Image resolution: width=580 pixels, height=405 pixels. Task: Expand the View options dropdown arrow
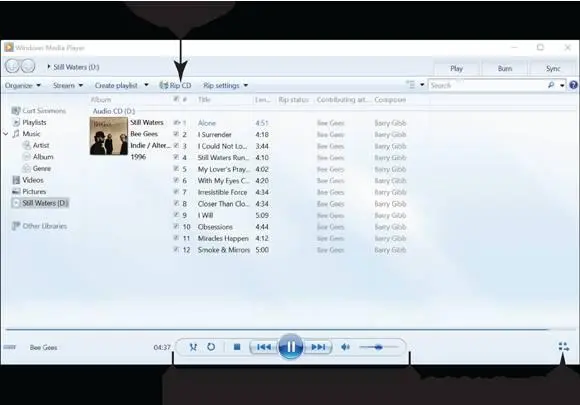tap(422, 85)
